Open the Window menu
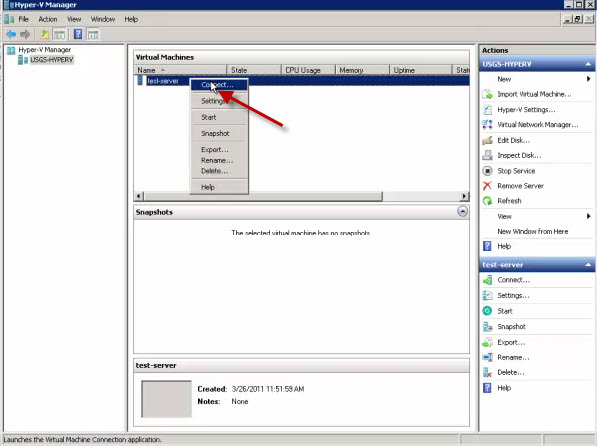597x446 pixels. tap(103, 19)
